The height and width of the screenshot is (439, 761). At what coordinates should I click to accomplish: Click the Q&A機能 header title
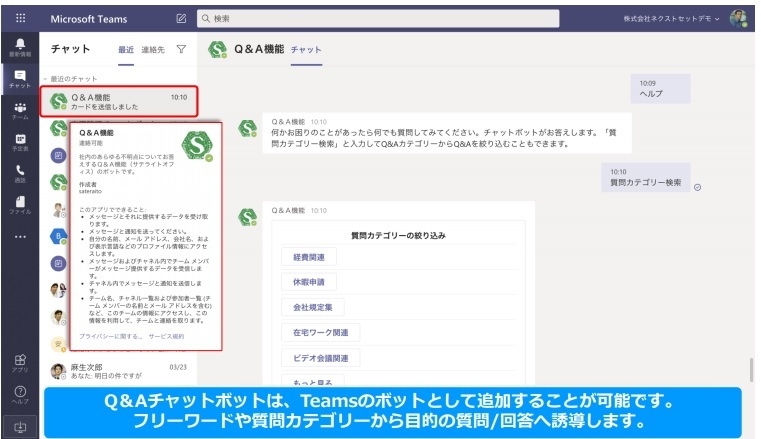pos(259,49)
